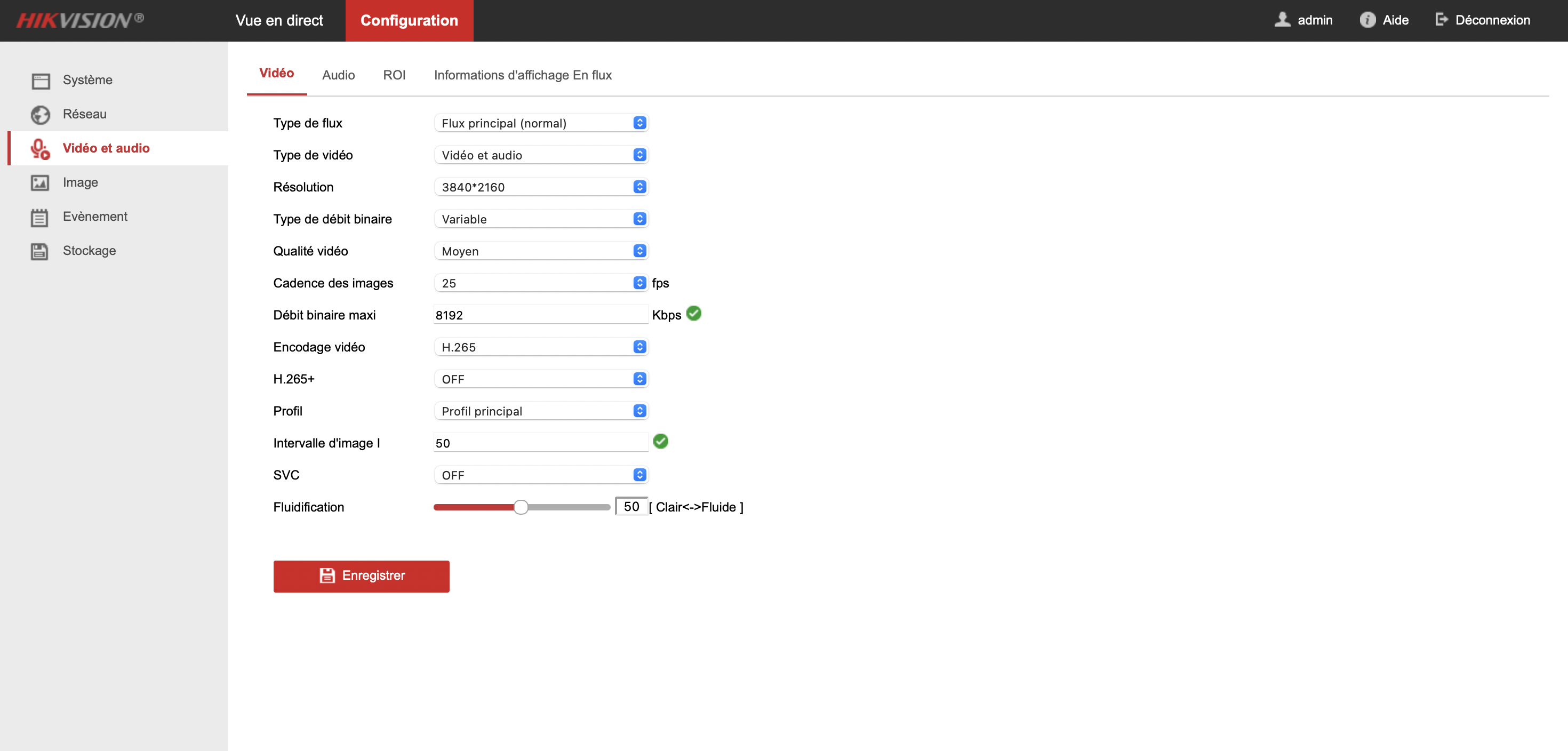1568x751 pixels.
Task: Open the Type de flux dropdown
Action: click(540, 123)
